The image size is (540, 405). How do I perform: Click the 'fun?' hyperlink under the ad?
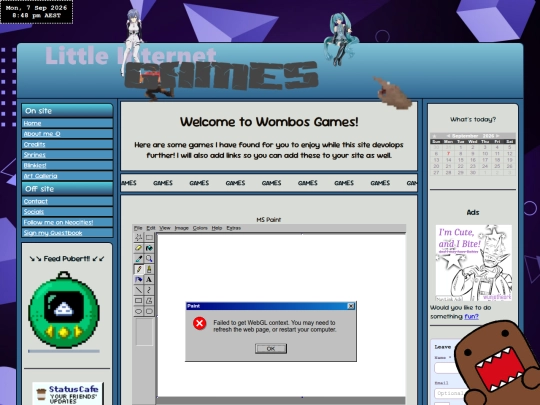click(x=471, y=316)
